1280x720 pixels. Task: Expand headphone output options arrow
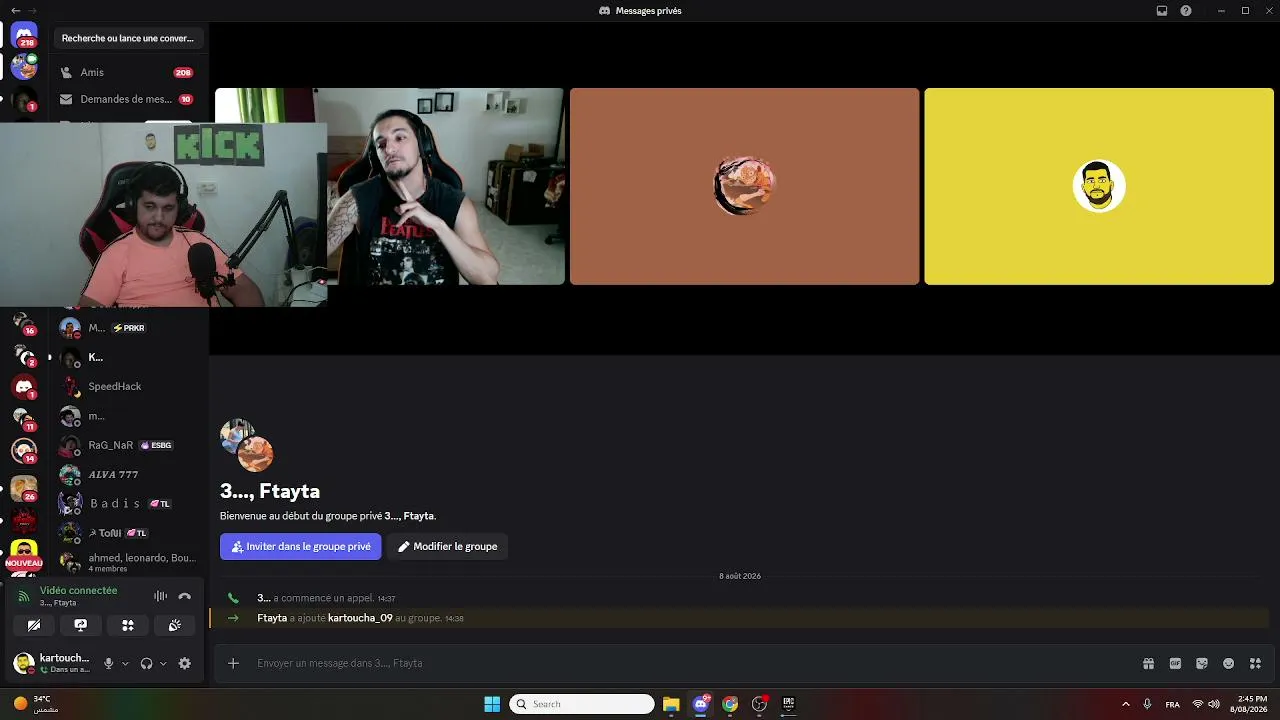point(163,663)
